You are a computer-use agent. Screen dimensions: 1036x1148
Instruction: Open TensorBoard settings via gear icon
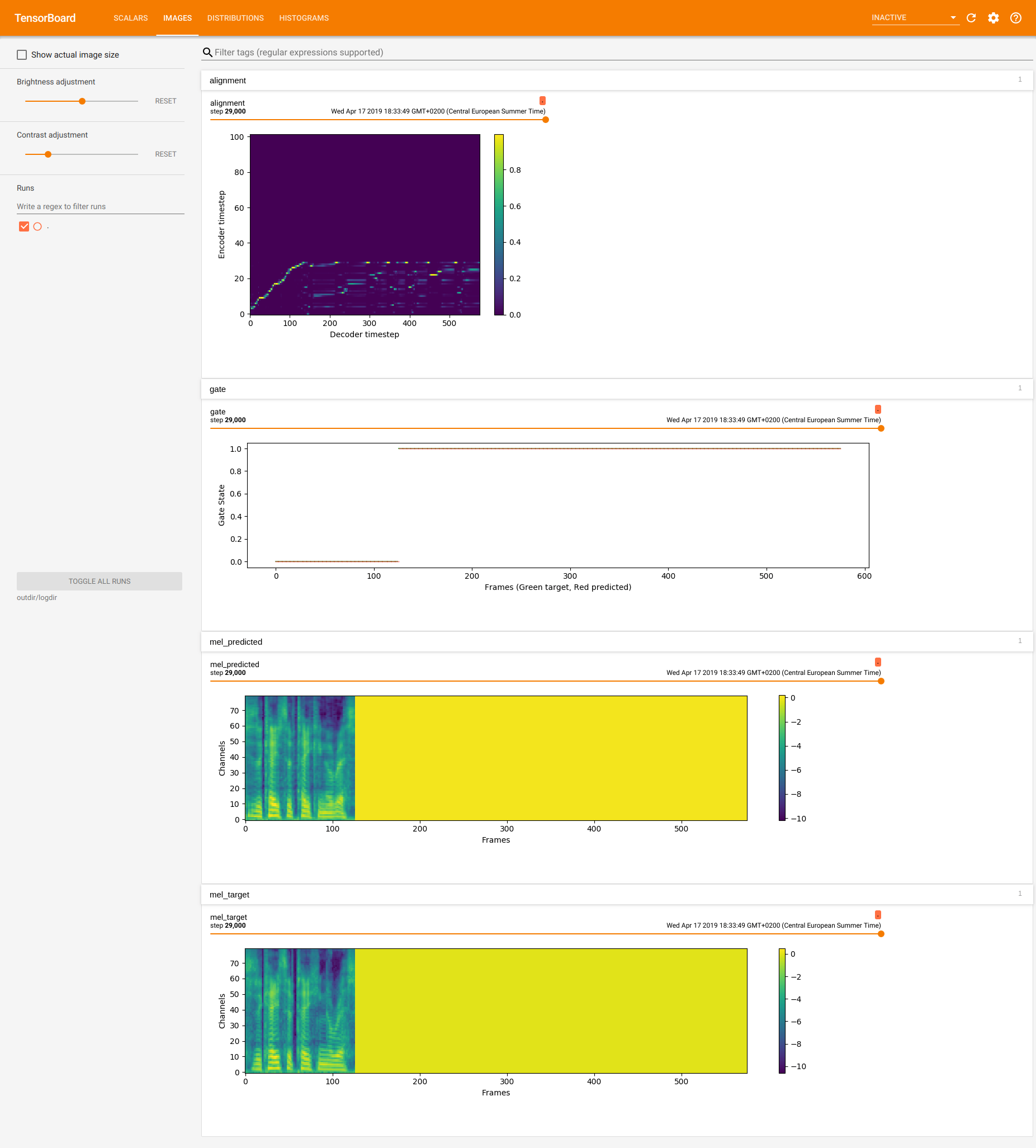pos(994,18)
